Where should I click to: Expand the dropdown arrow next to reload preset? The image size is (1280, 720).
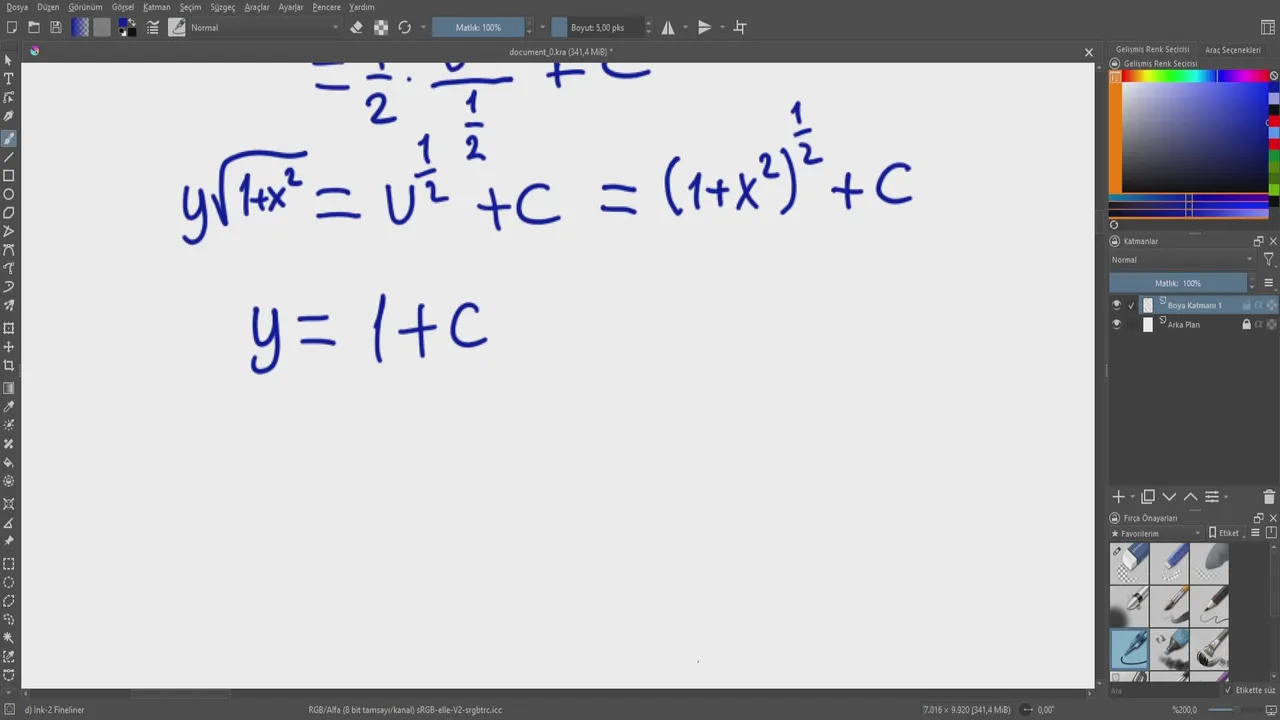pos(423,27)
